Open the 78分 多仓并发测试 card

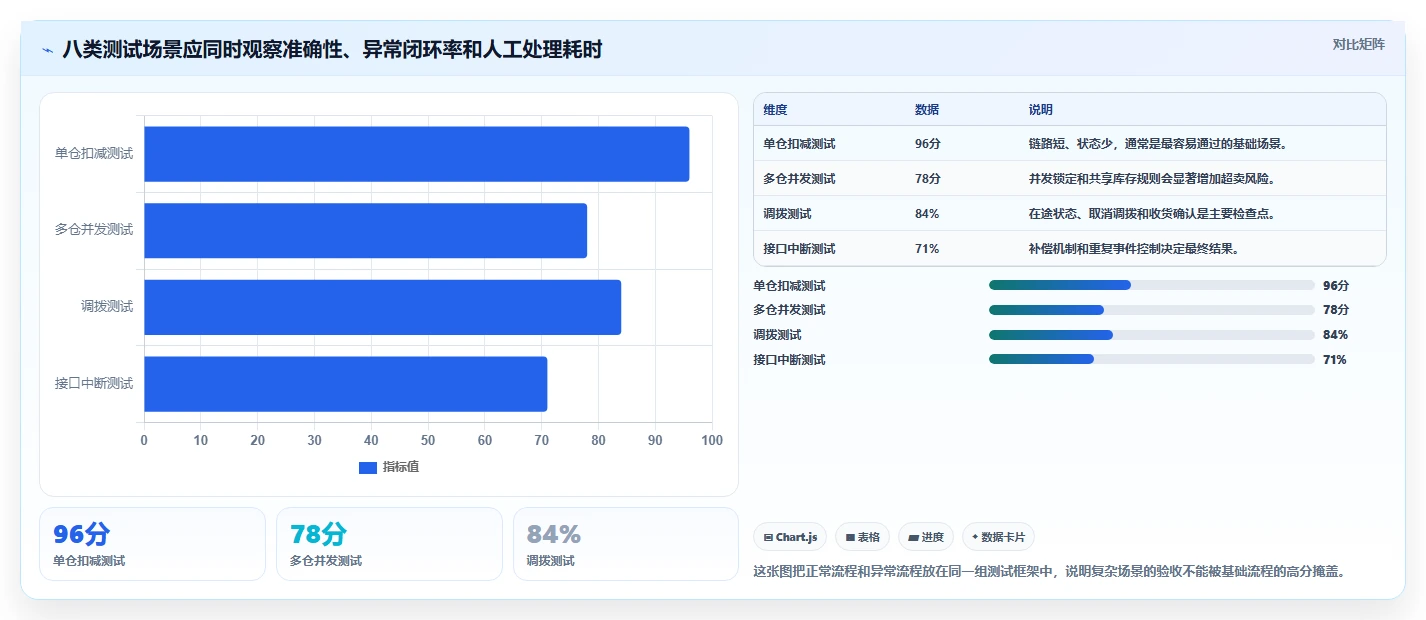tap(389, 544)
